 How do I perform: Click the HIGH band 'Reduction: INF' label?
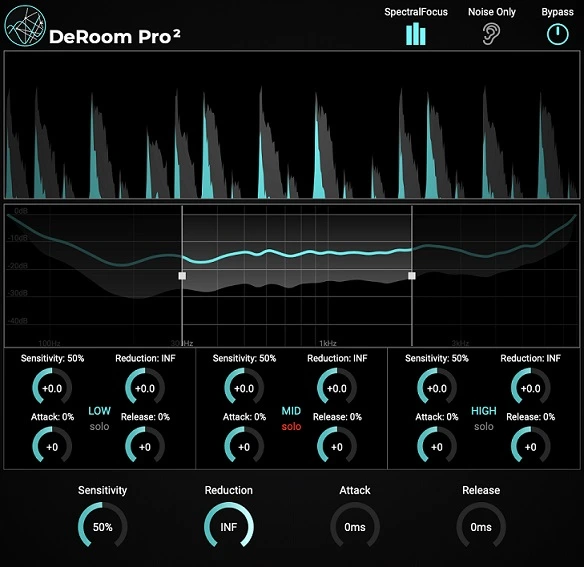(530, 358)
